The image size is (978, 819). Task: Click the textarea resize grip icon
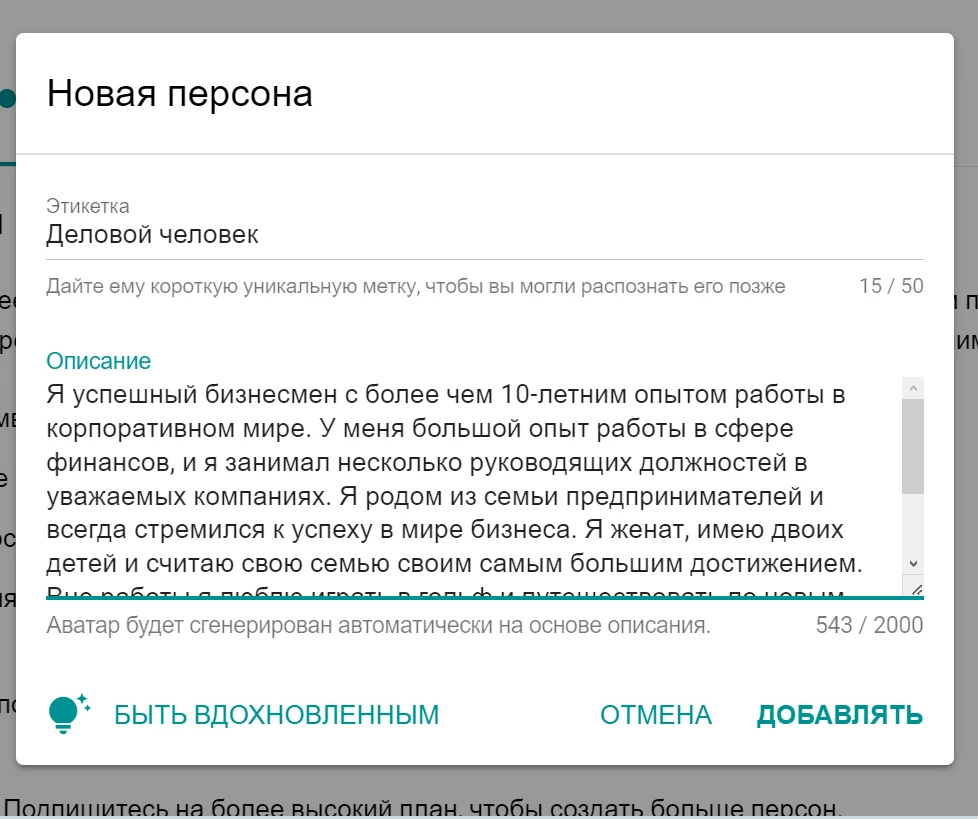pyautogui.click(x=916, y=589)
